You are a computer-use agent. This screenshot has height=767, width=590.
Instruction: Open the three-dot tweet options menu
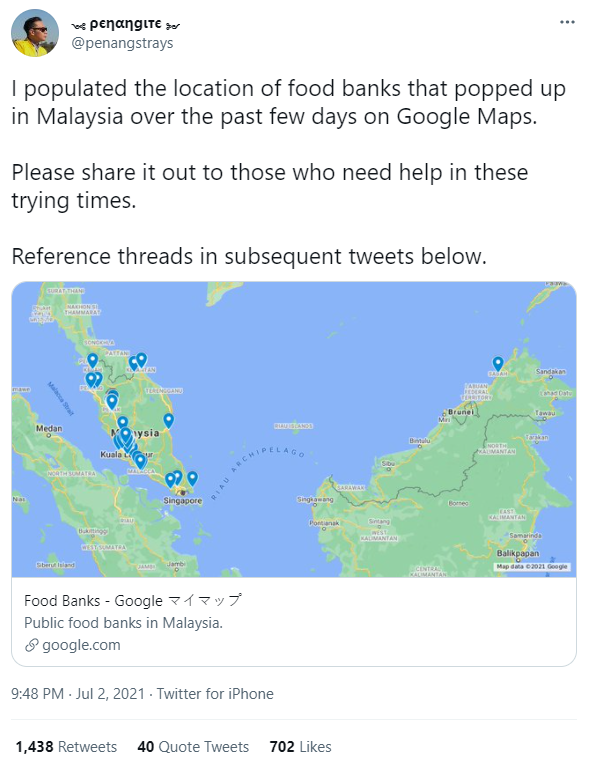coord(567,22)
